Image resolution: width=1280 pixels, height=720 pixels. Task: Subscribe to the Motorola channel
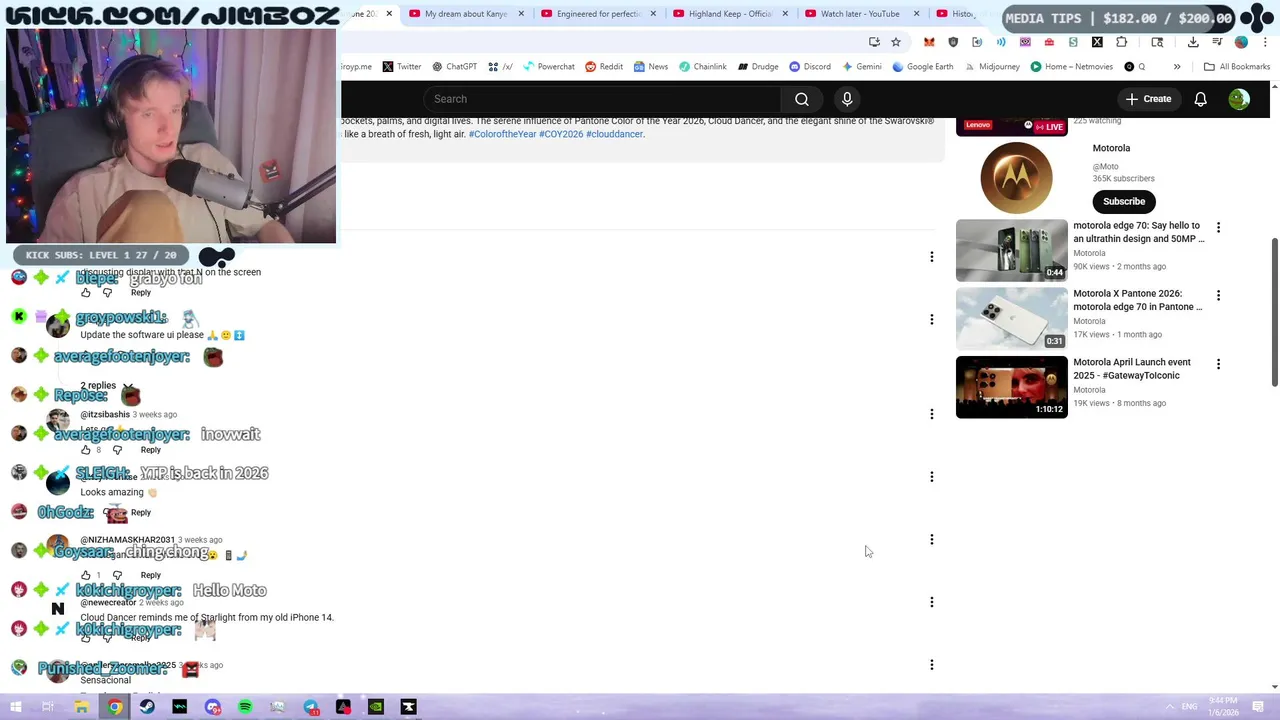[1124, 201]
